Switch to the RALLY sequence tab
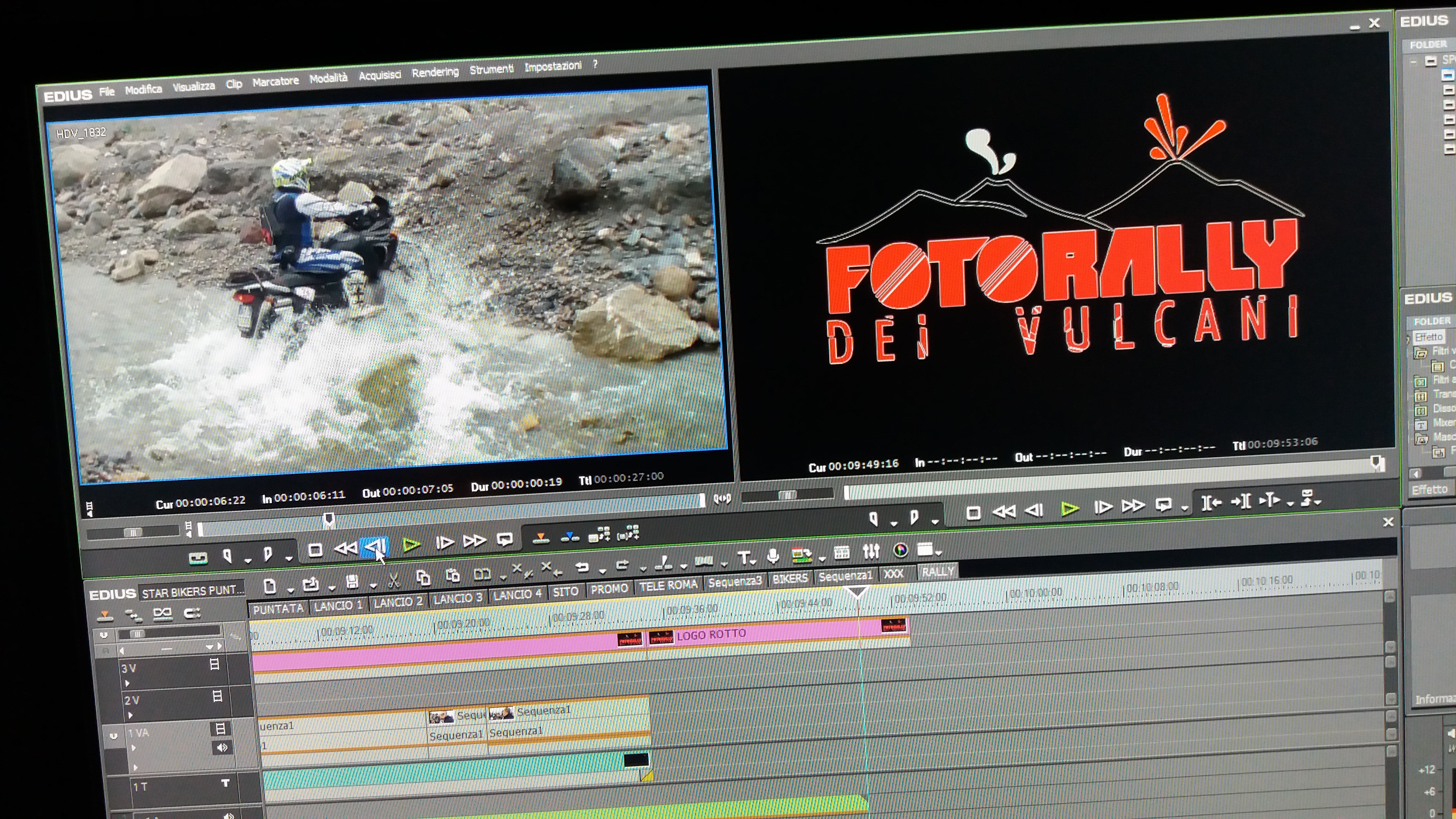 pos(938,571)
